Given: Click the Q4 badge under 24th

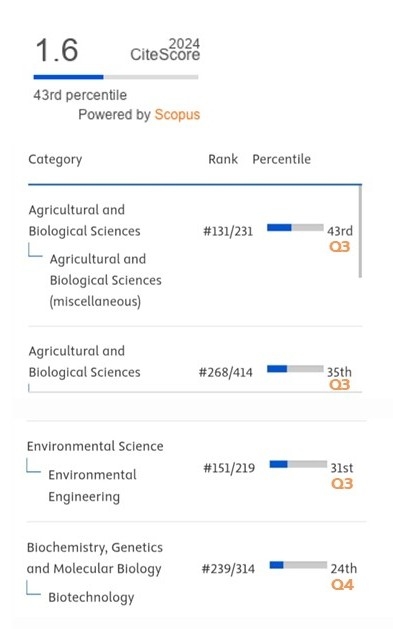Looking at the screenshot, I should [342, 585].
